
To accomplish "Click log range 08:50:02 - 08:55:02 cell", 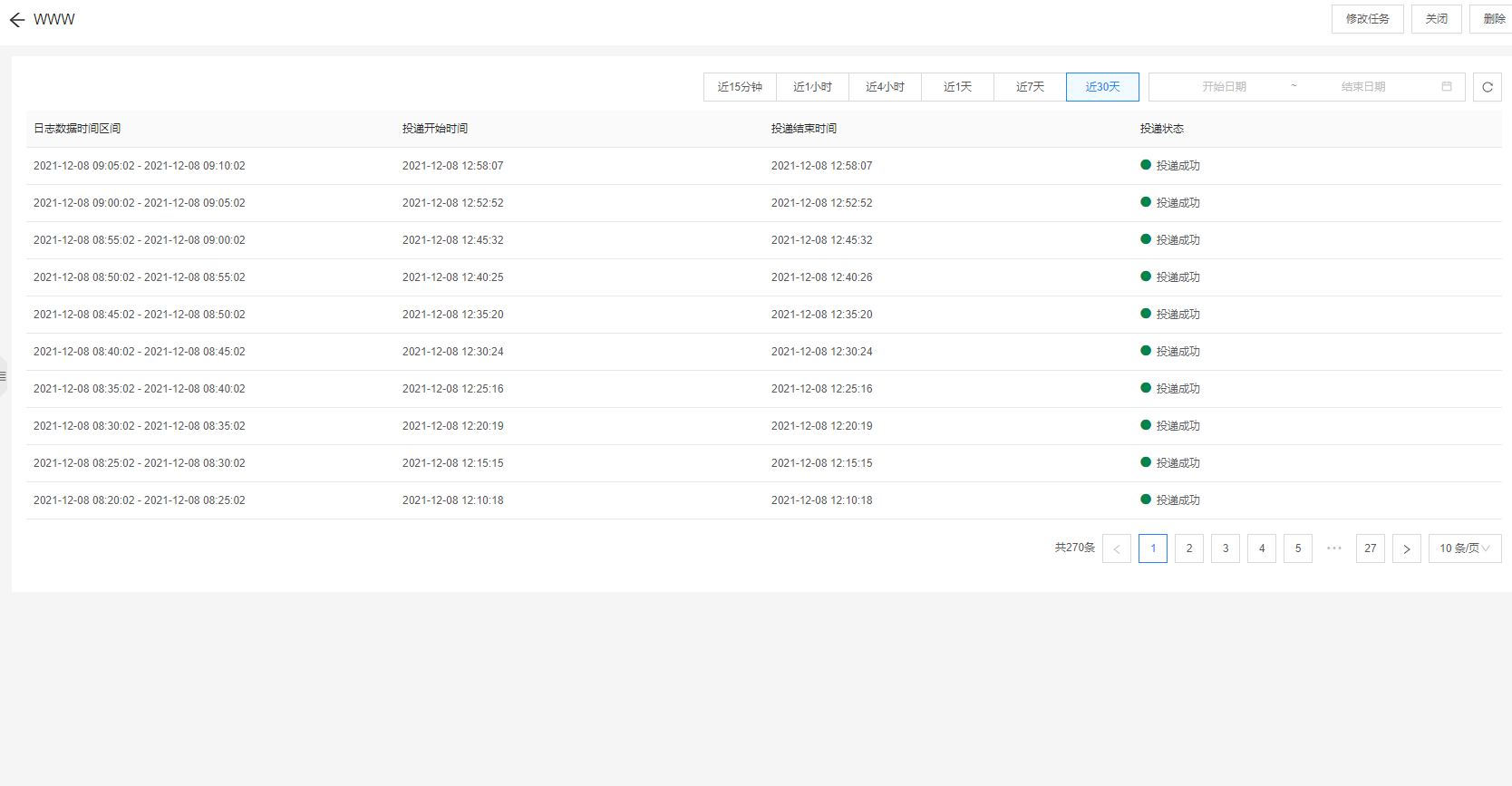I will point(140,277).
